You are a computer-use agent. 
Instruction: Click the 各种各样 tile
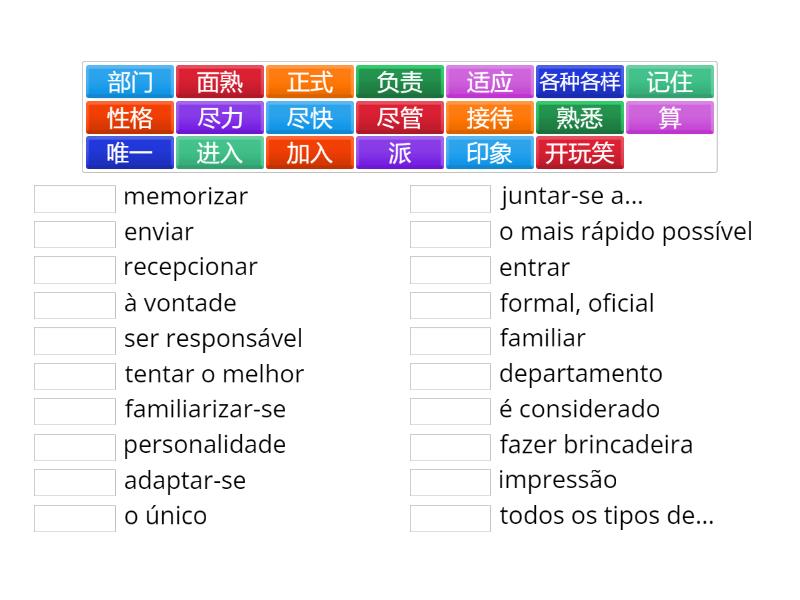click(x=580, y=82)
